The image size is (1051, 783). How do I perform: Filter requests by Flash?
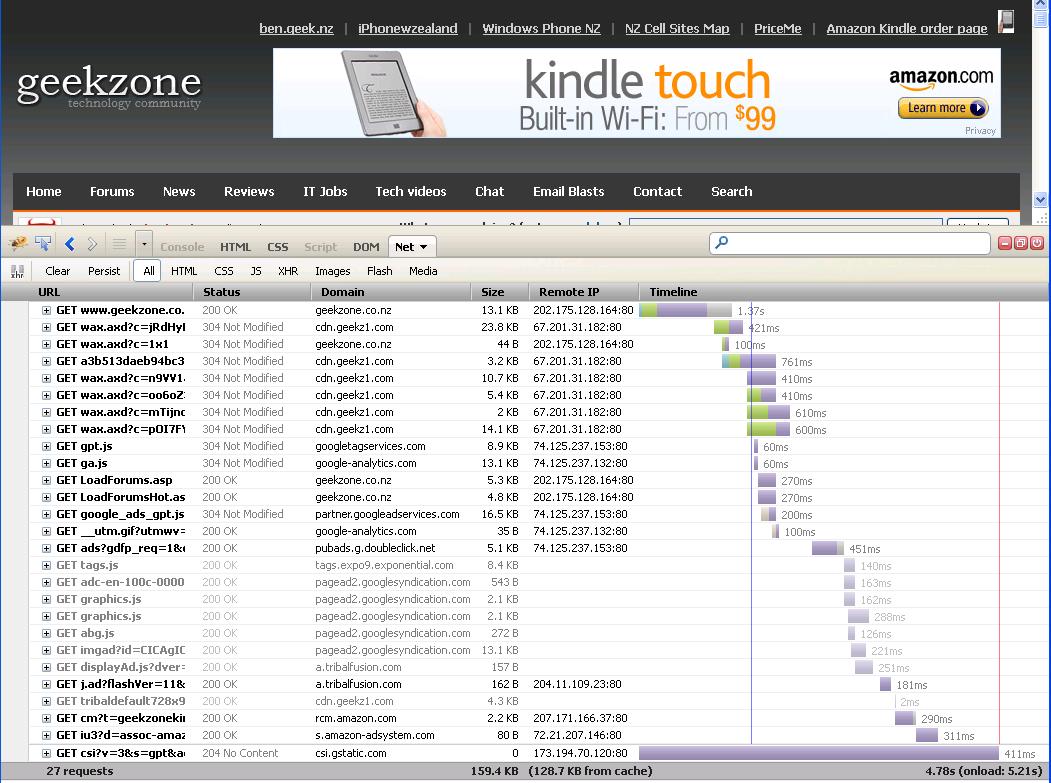pos(379,271)
